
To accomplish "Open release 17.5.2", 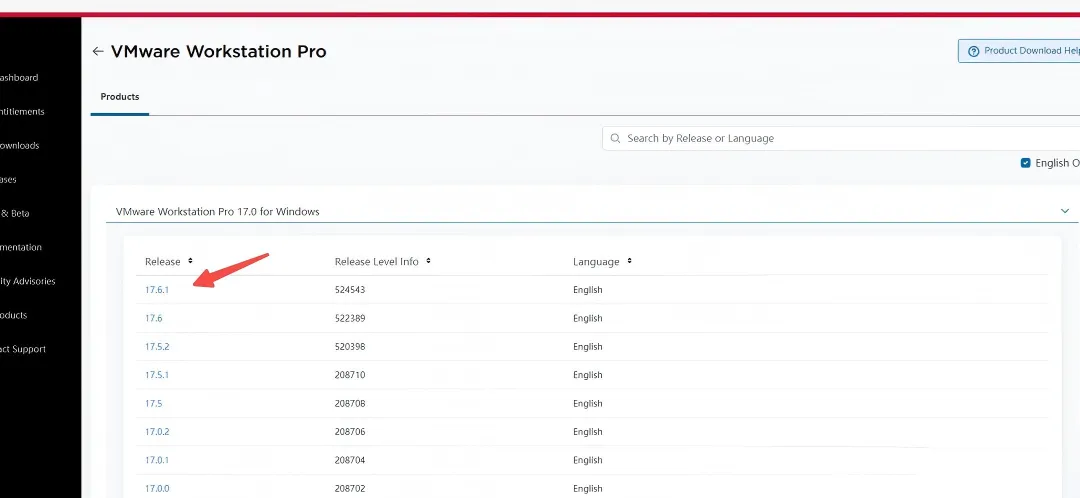I will click(x=157, y=346).
